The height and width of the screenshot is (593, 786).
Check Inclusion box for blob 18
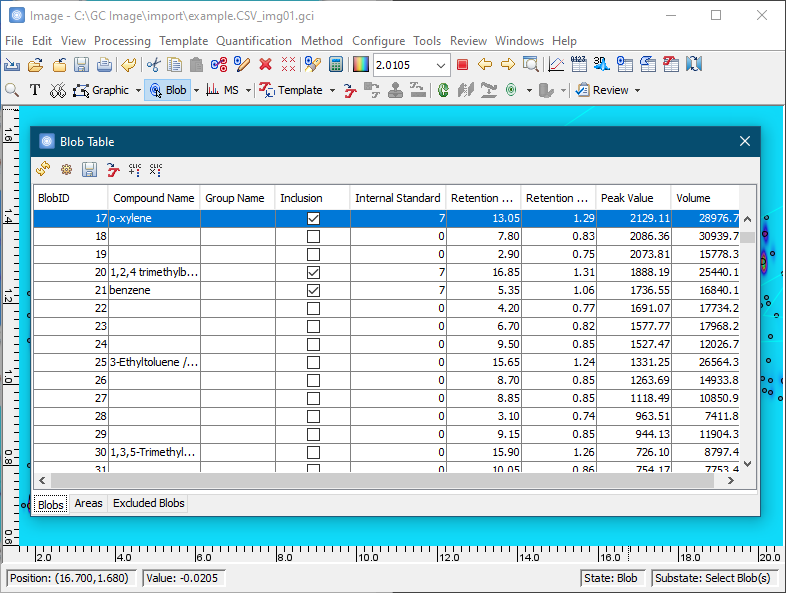click(313, 236)
